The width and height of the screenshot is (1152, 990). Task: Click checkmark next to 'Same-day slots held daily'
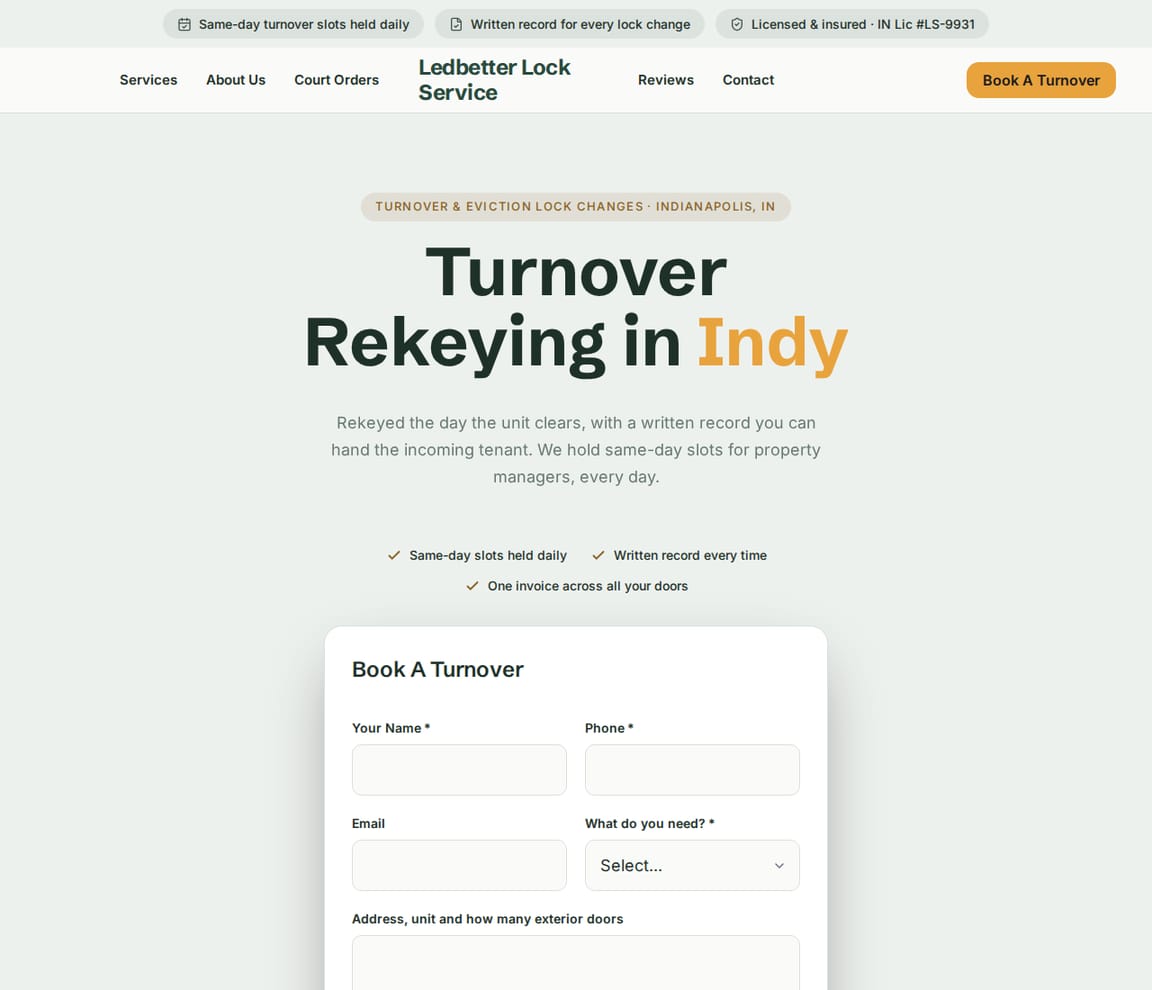[394, 555]
